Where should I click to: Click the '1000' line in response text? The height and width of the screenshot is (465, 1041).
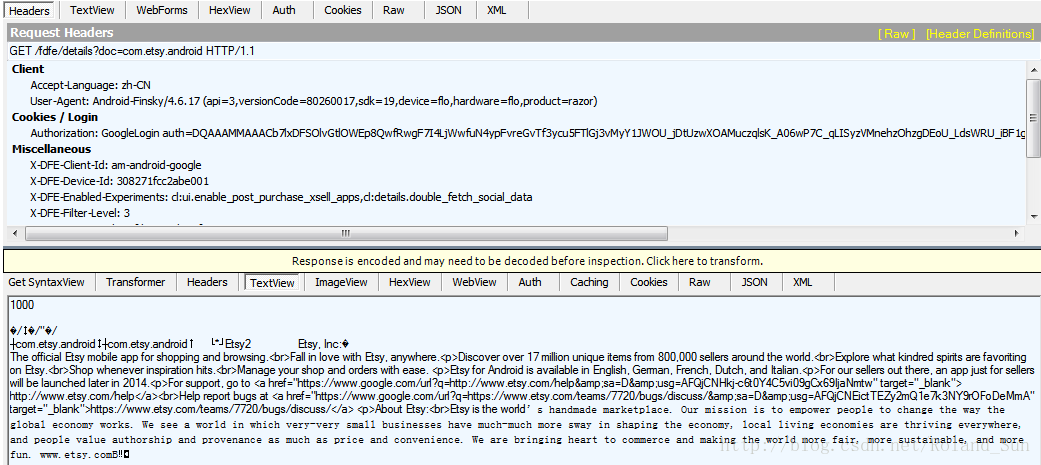[x=23, y=305]
